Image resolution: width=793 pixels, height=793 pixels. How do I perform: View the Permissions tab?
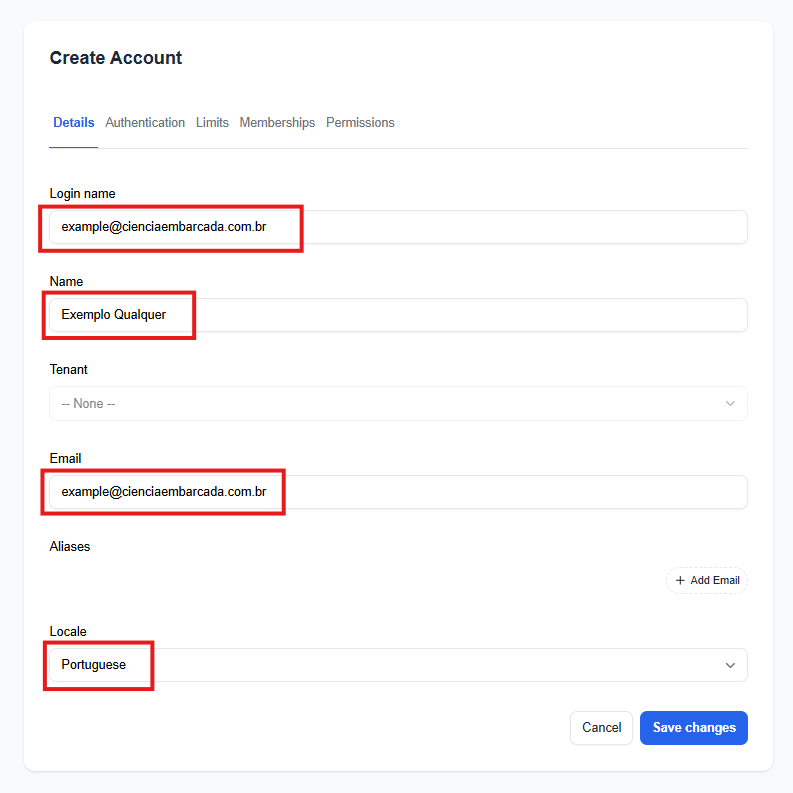click(360, 123)
